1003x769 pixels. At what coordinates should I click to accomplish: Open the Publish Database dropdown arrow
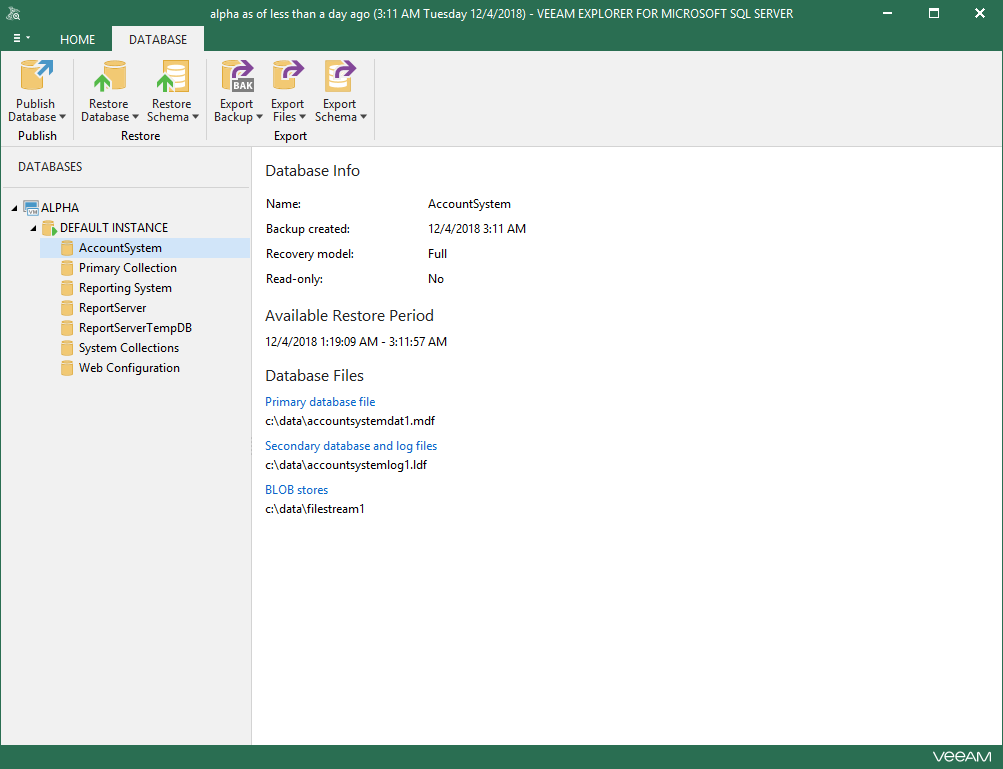click(x=63, y=117)
